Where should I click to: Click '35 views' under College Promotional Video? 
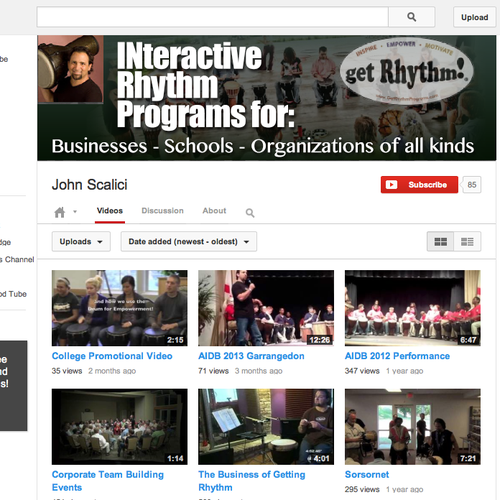tap(67, 371)
